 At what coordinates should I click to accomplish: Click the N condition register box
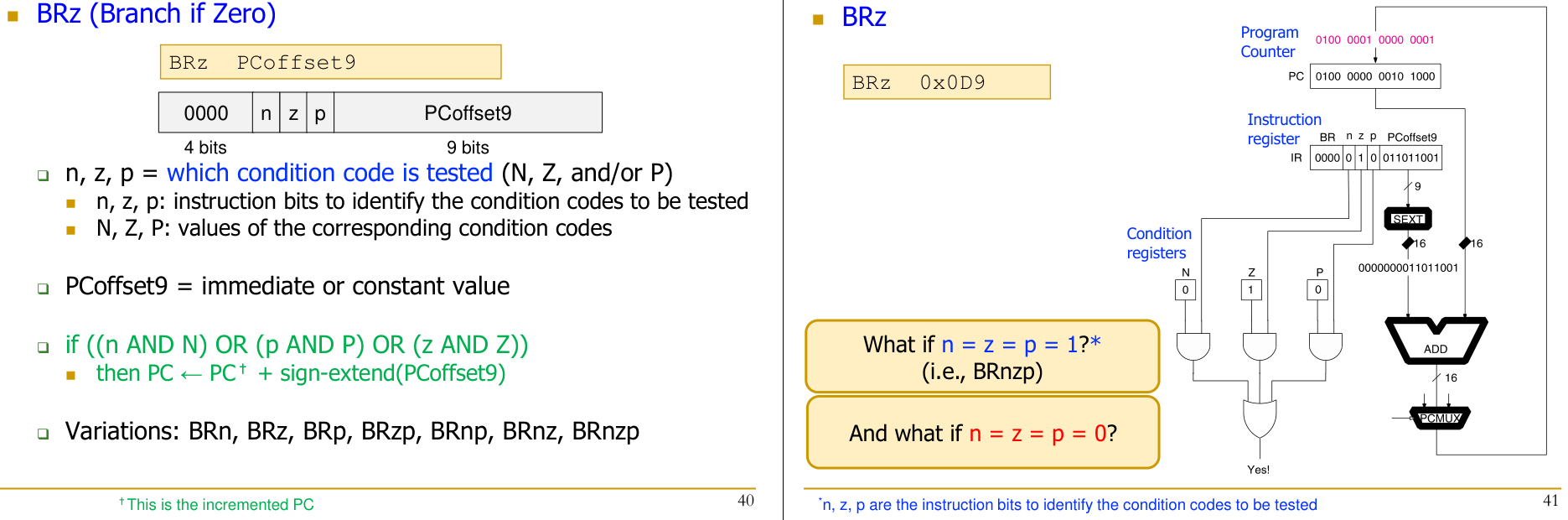coord(1185,290)
